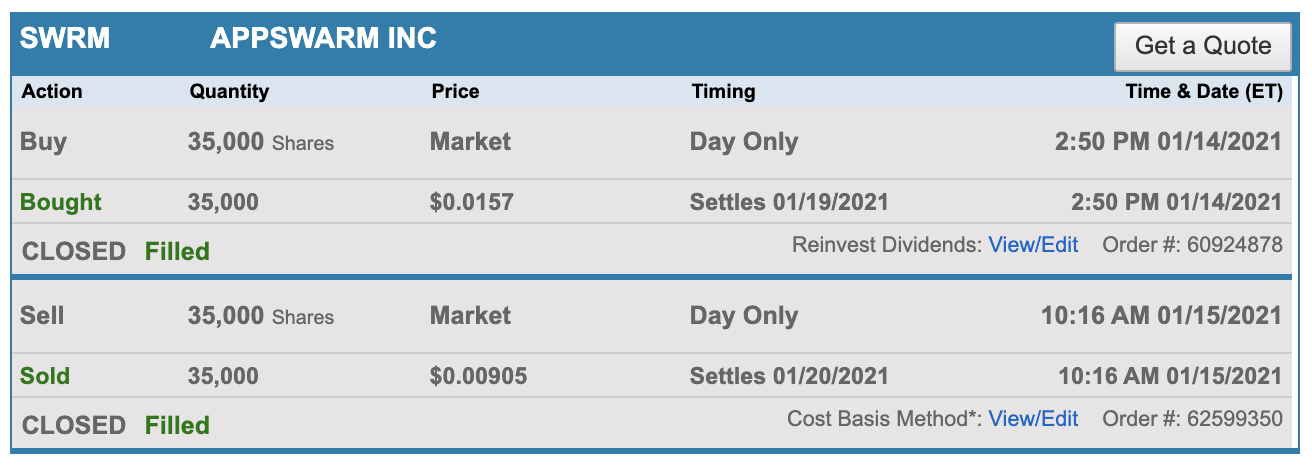Select the green Sold status label
The width and height of the screenshot is (1312, 468).
pyautogui.click(x=45, y=376)
